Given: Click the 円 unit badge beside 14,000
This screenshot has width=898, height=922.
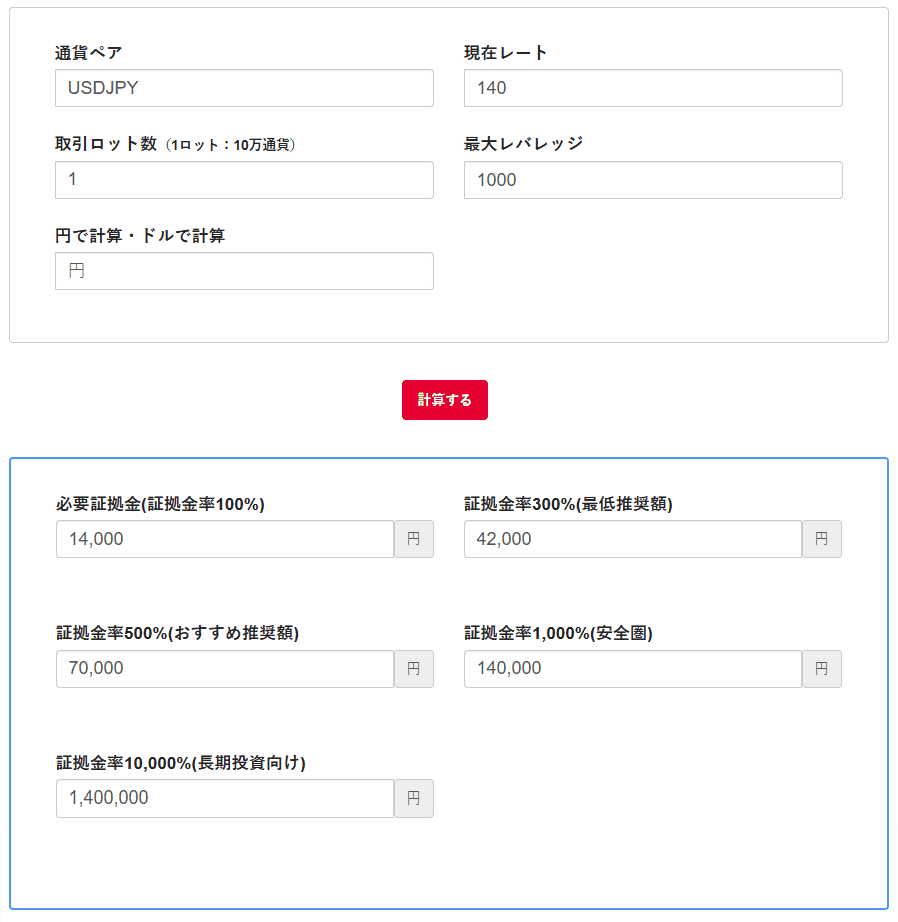Looking at the screenshot, I should coord(414,539).
